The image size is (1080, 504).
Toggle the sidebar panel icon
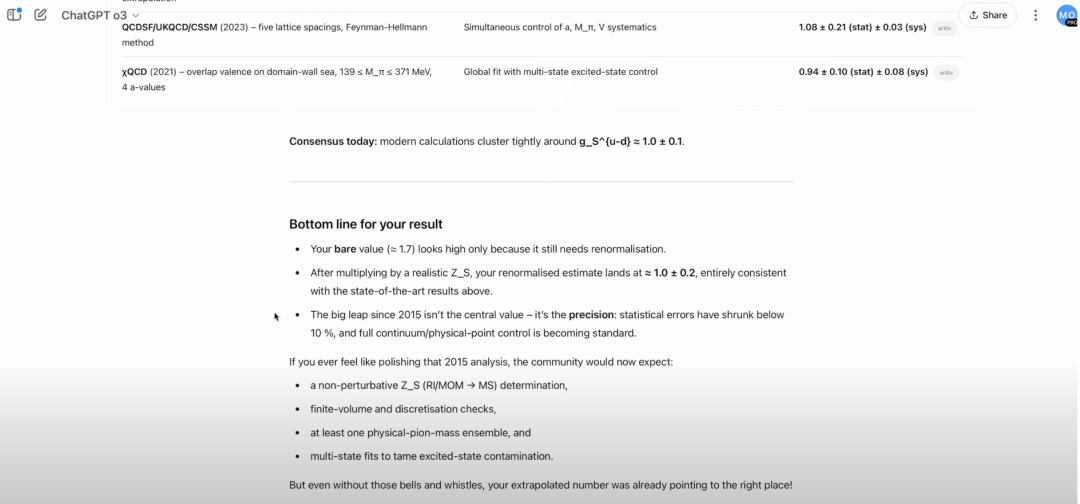(14, 15)
